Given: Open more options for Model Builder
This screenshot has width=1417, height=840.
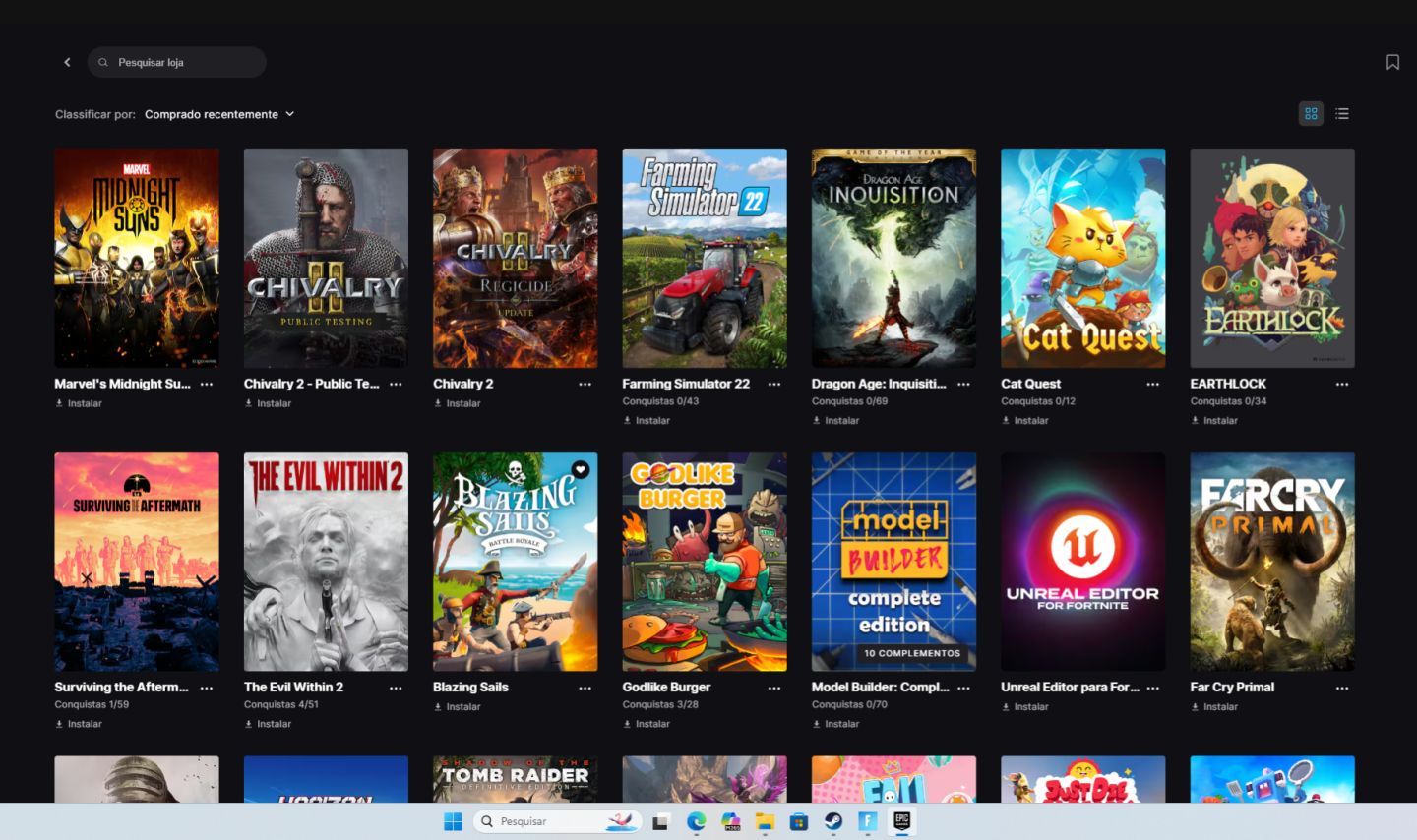Looking at the screenshot, I should tap(963, 689).
